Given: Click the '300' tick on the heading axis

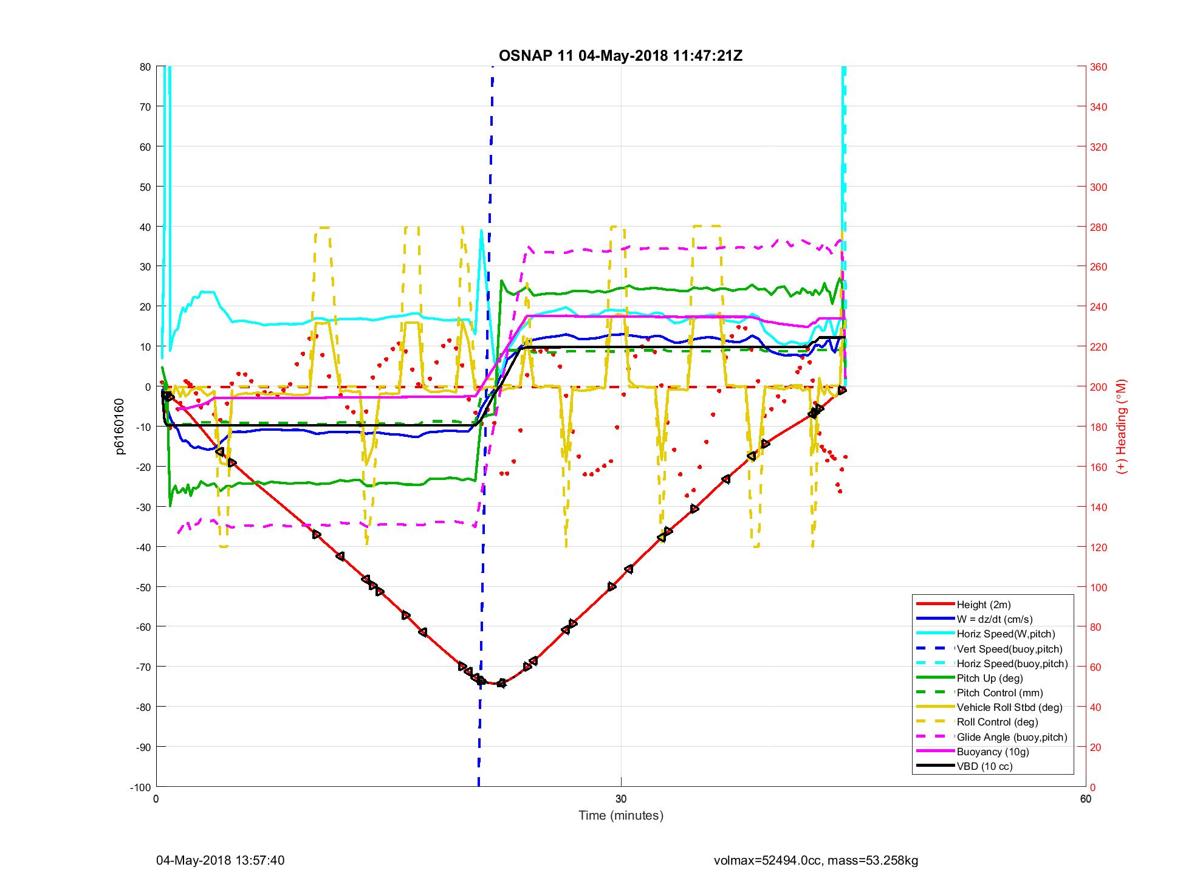Looking at the screenshot, I should [1101, 187].
